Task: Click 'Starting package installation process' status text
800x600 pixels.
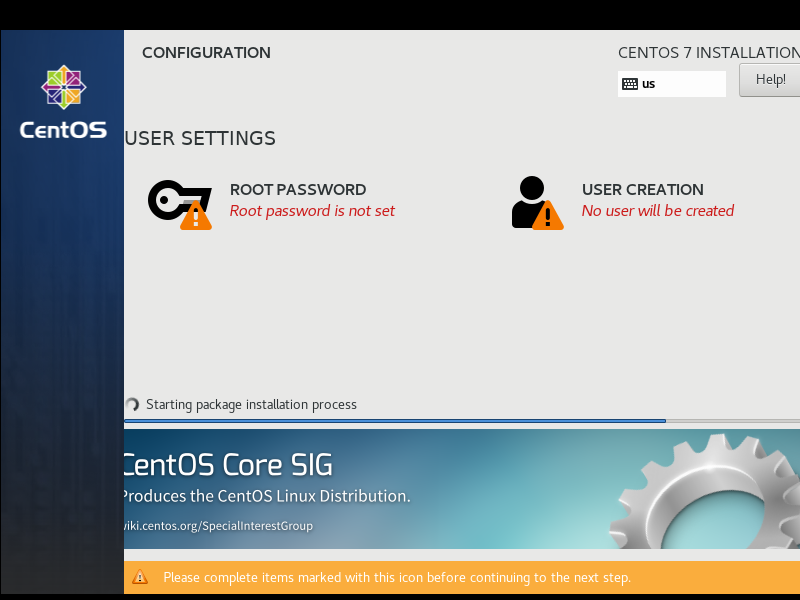Action: 252,405
